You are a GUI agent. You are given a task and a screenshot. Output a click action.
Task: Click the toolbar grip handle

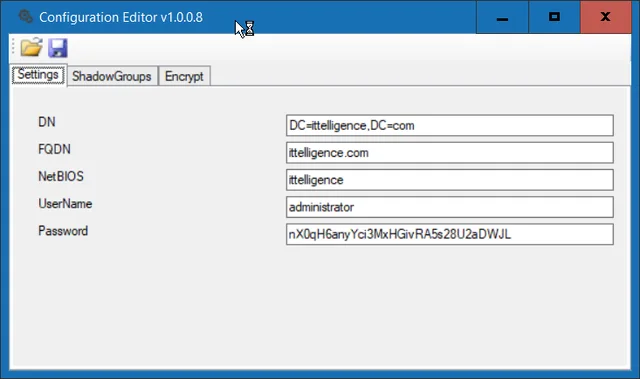[13, 47]
